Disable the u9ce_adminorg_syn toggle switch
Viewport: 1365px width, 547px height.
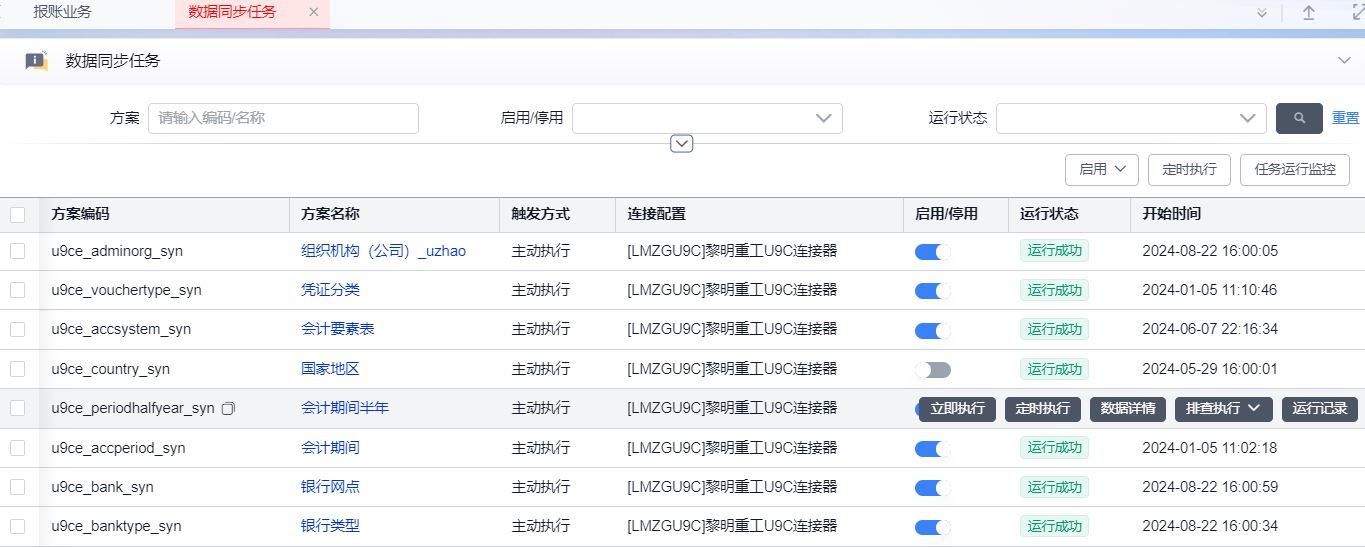coord(932,252)
